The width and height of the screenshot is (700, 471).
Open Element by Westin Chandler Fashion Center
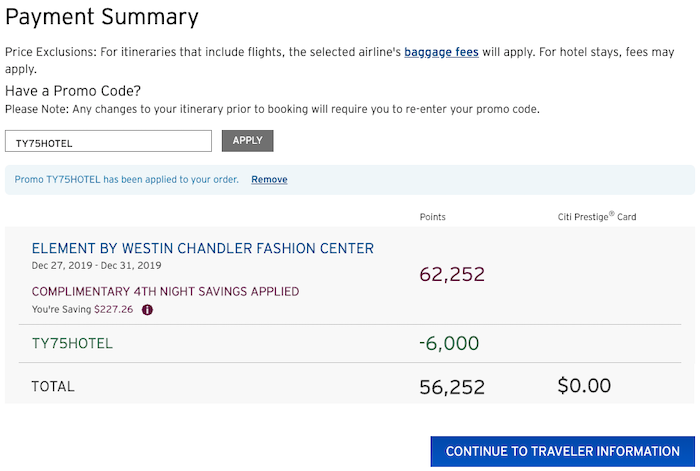coord(203,248)
